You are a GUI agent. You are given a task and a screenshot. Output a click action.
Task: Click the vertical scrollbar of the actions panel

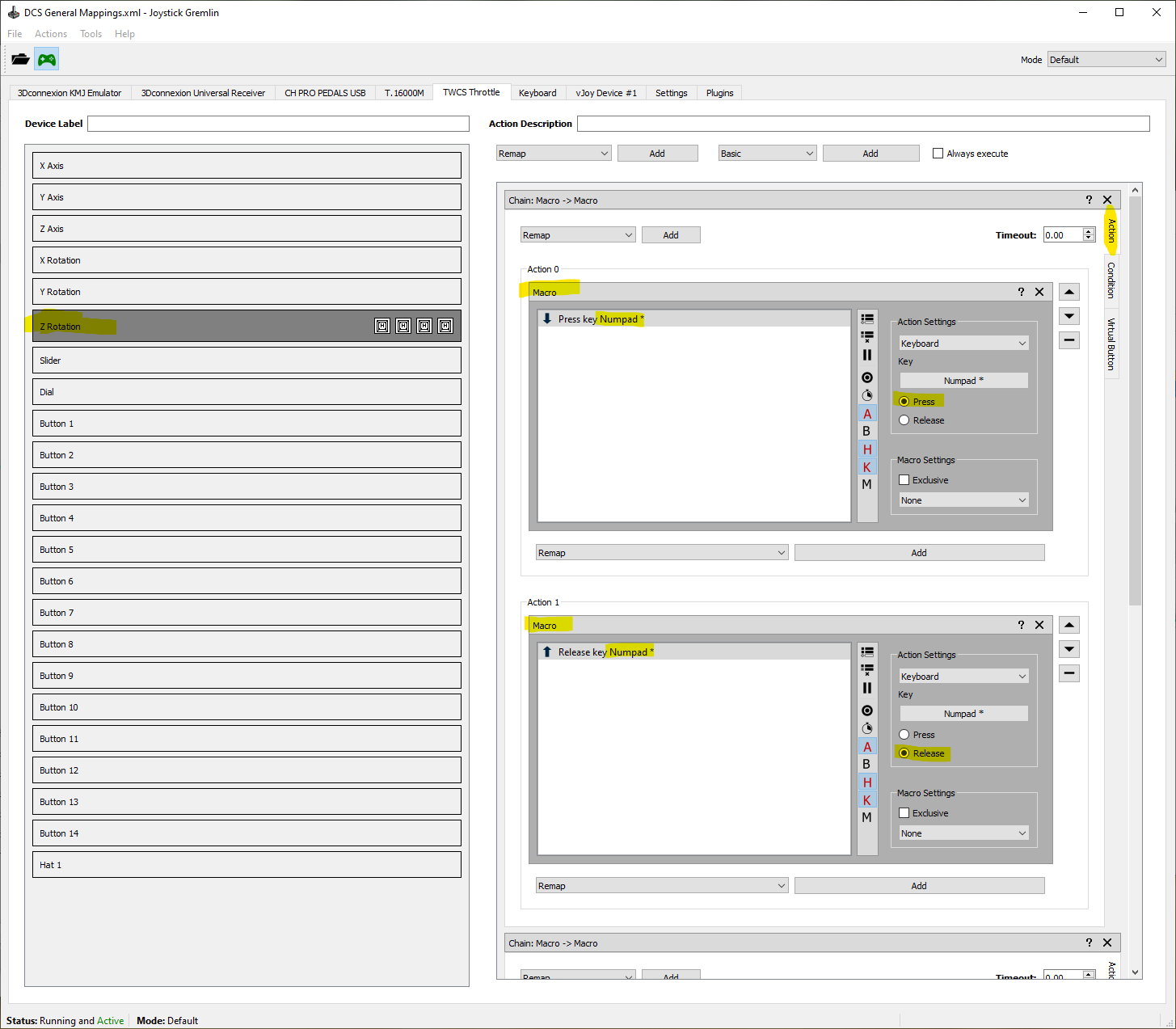click(1136, 400)
